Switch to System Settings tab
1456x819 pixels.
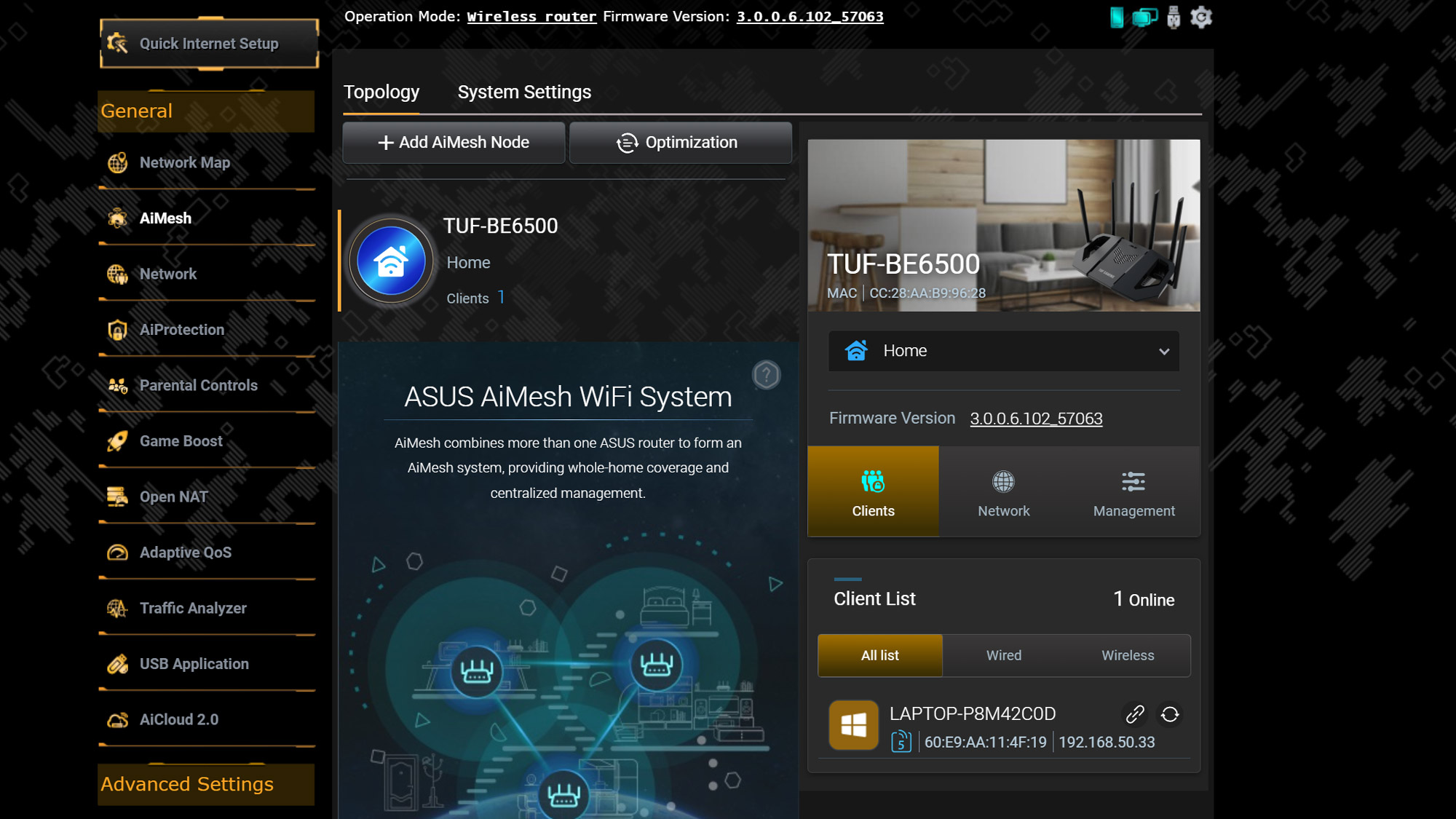[x=524, y=92]
